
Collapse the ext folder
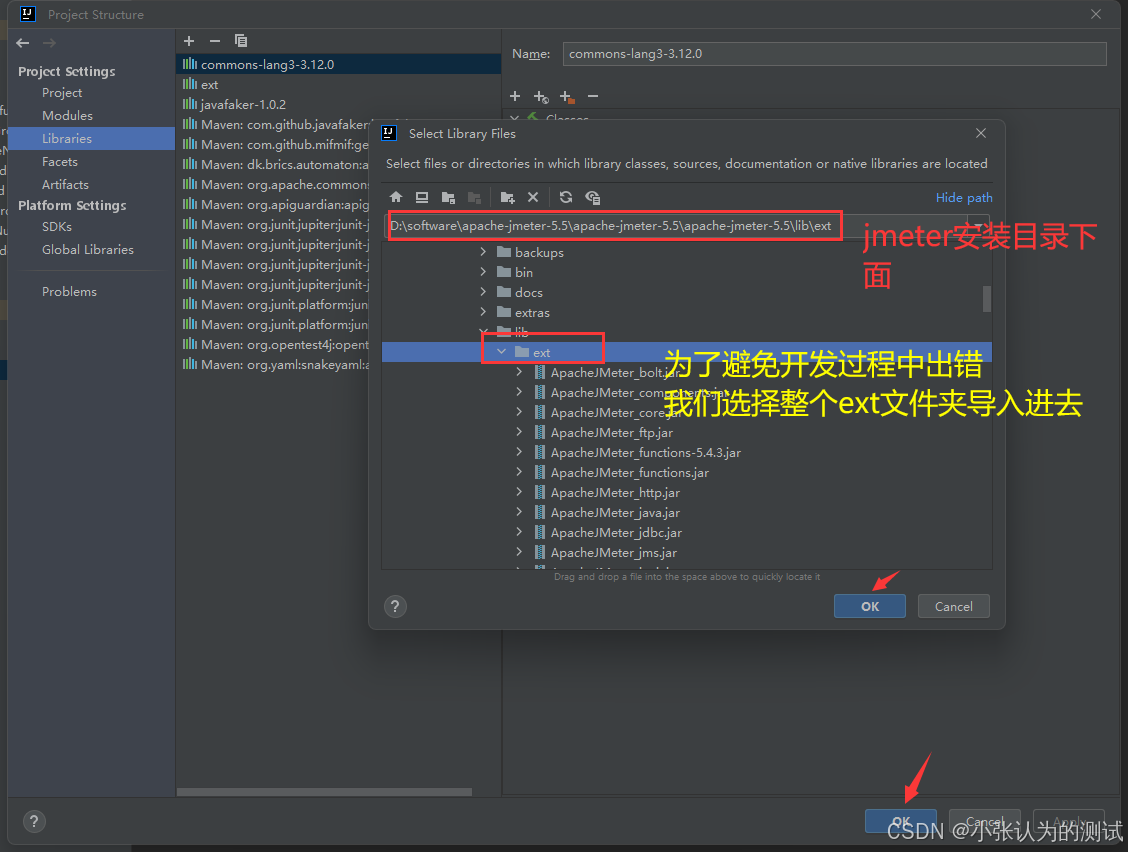click(x=501, y=352)
